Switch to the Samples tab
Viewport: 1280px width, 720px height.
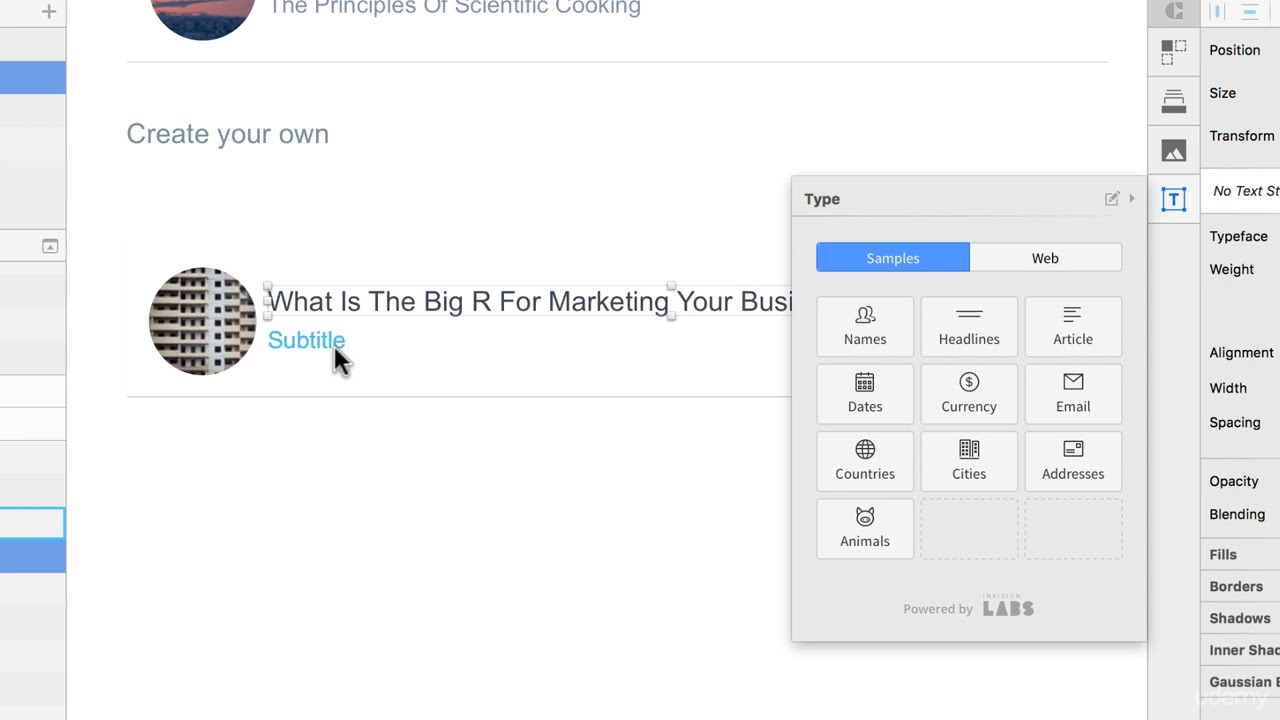click(x=892, y=258)
